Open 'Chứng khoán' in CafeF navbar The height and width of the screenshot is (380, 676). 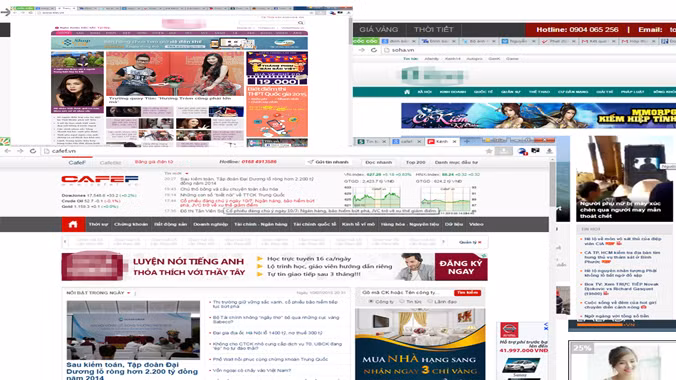[x=131, y=224]
